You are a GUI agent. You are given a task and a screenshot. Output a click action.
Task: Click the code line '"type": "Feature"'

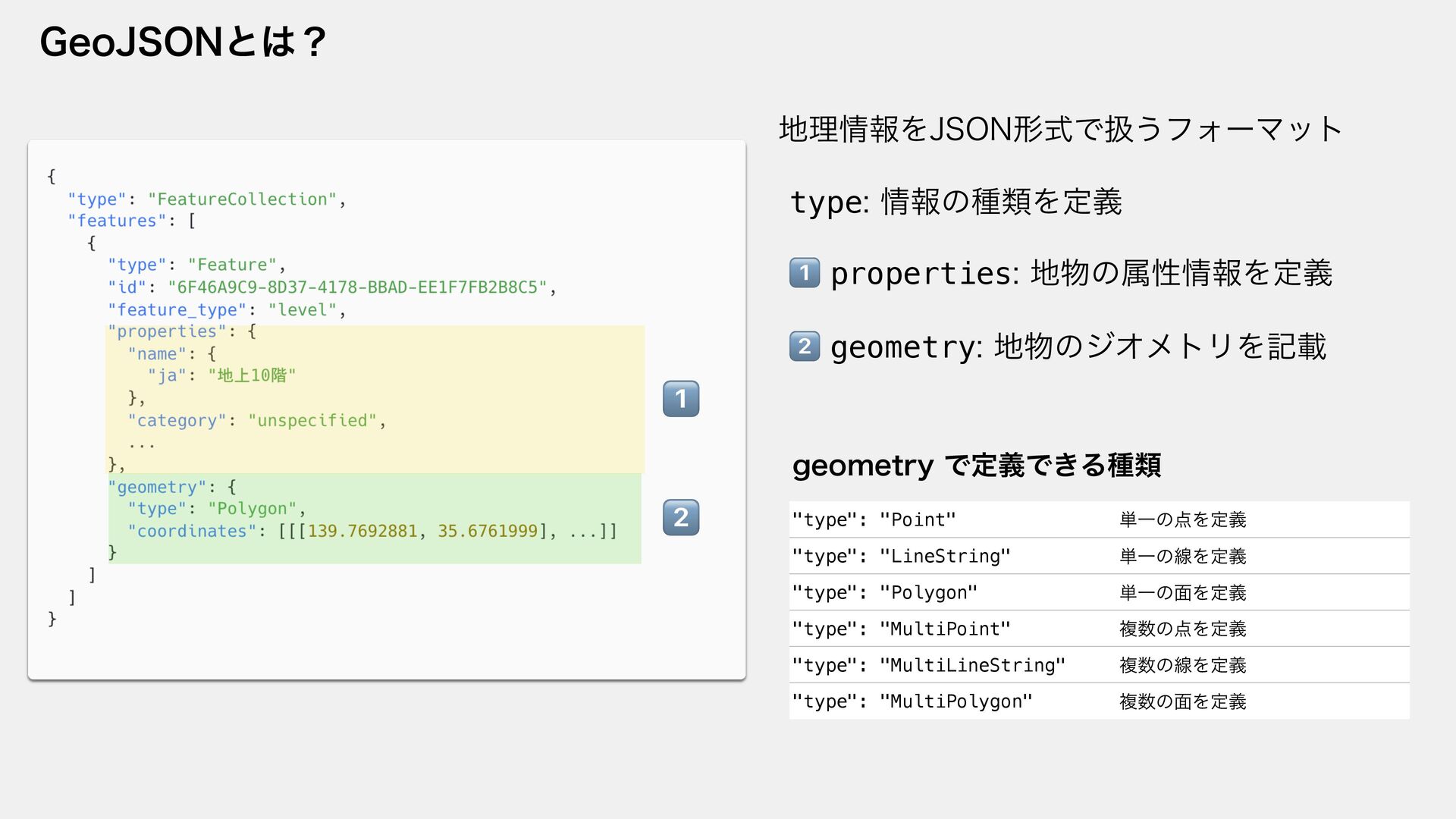197,265
